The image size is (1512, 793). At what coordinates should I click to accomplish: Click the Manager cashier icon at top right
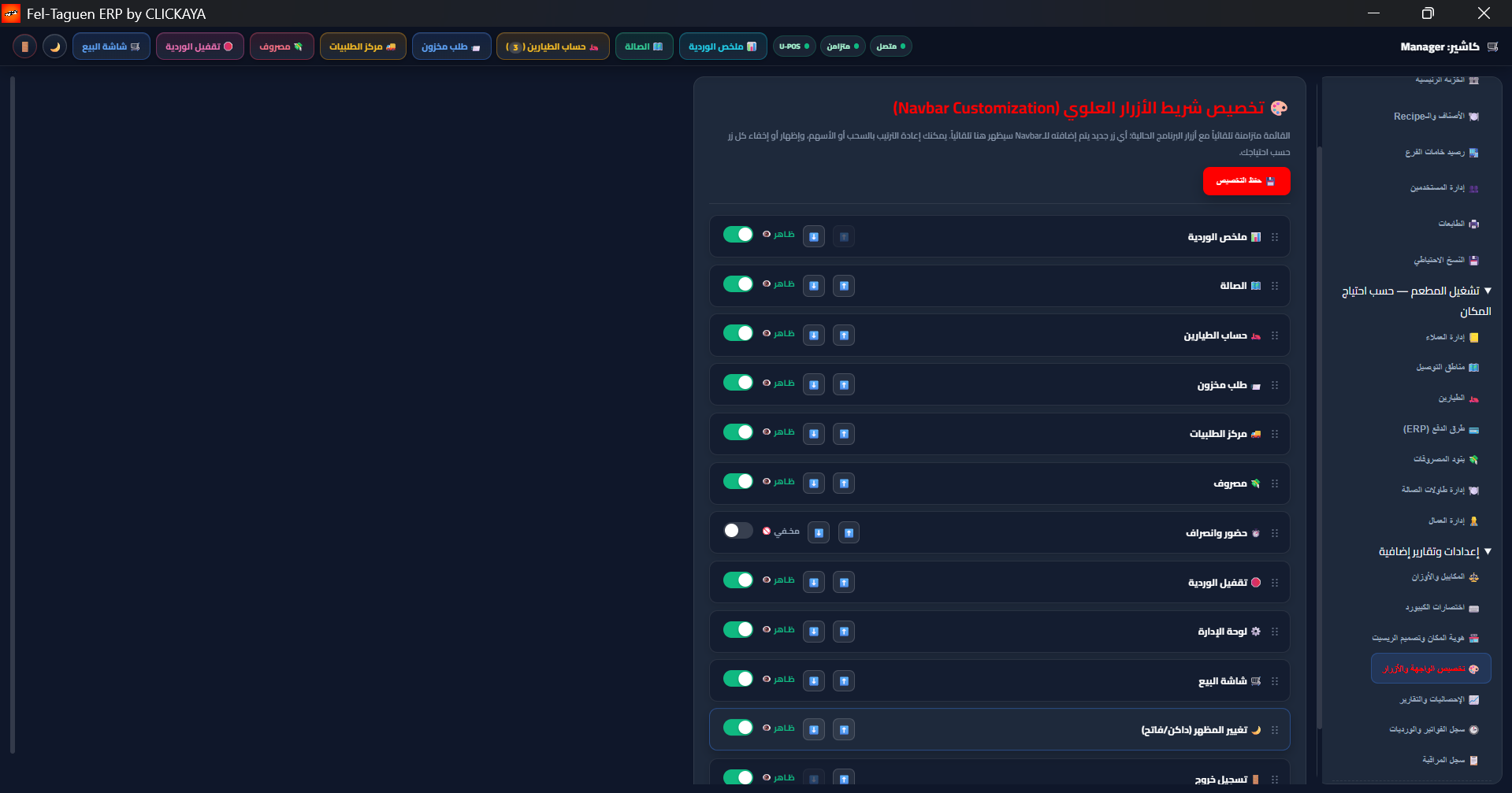coord(1492,46)
